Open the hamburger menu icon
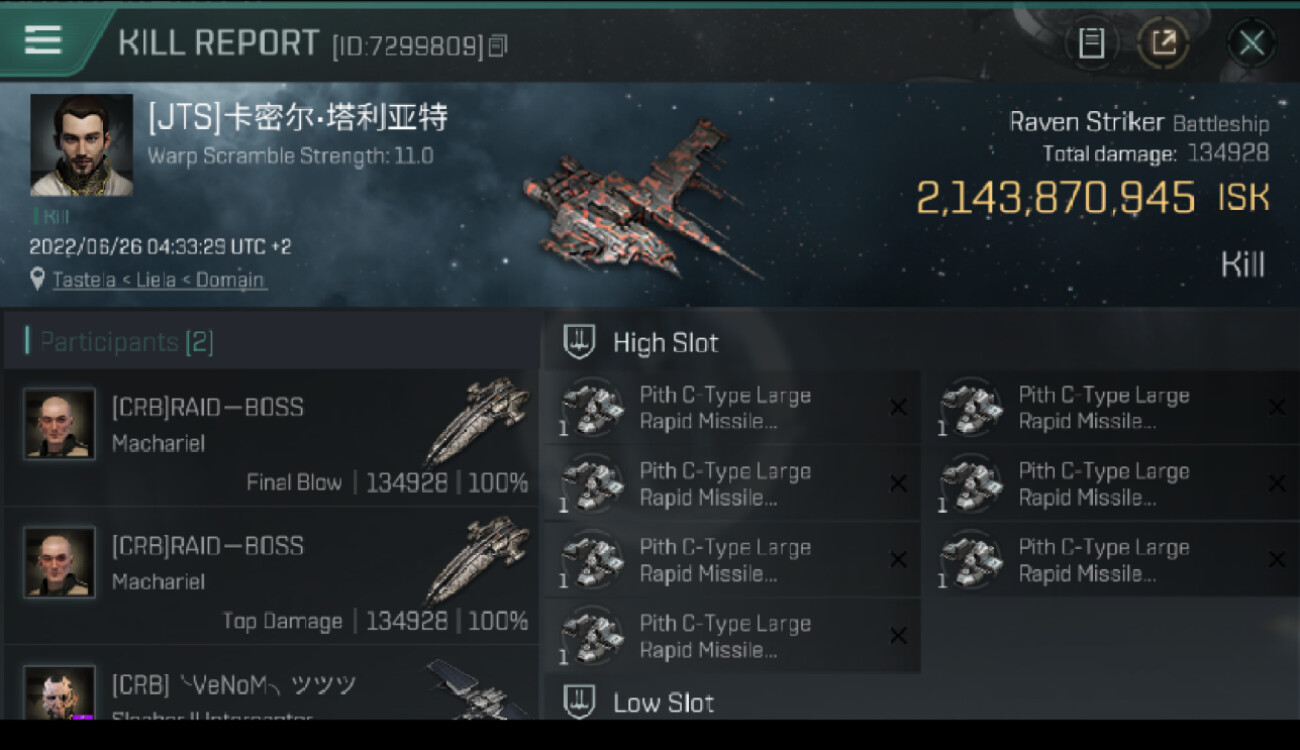This screenshot has width=1300, height=750. pos(43,40)
